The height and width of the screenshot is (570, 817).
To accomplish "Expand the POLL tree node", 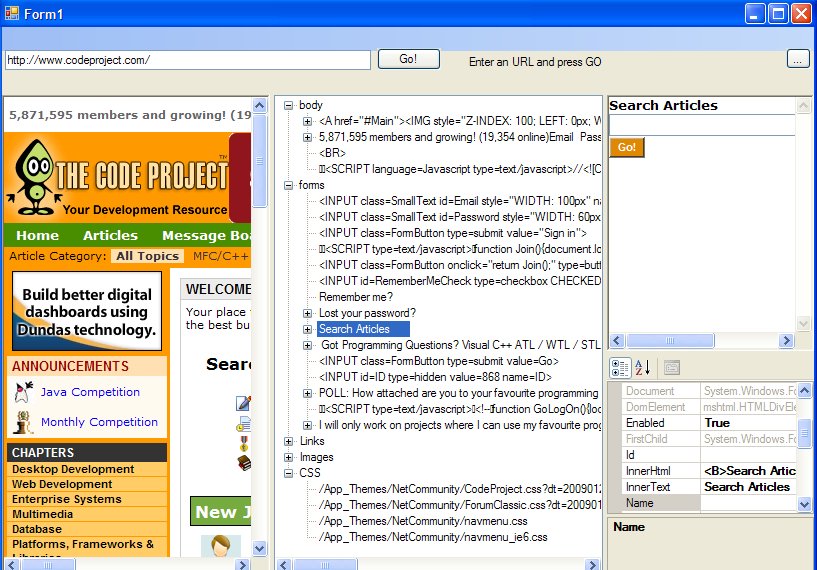I will point(307,393).
